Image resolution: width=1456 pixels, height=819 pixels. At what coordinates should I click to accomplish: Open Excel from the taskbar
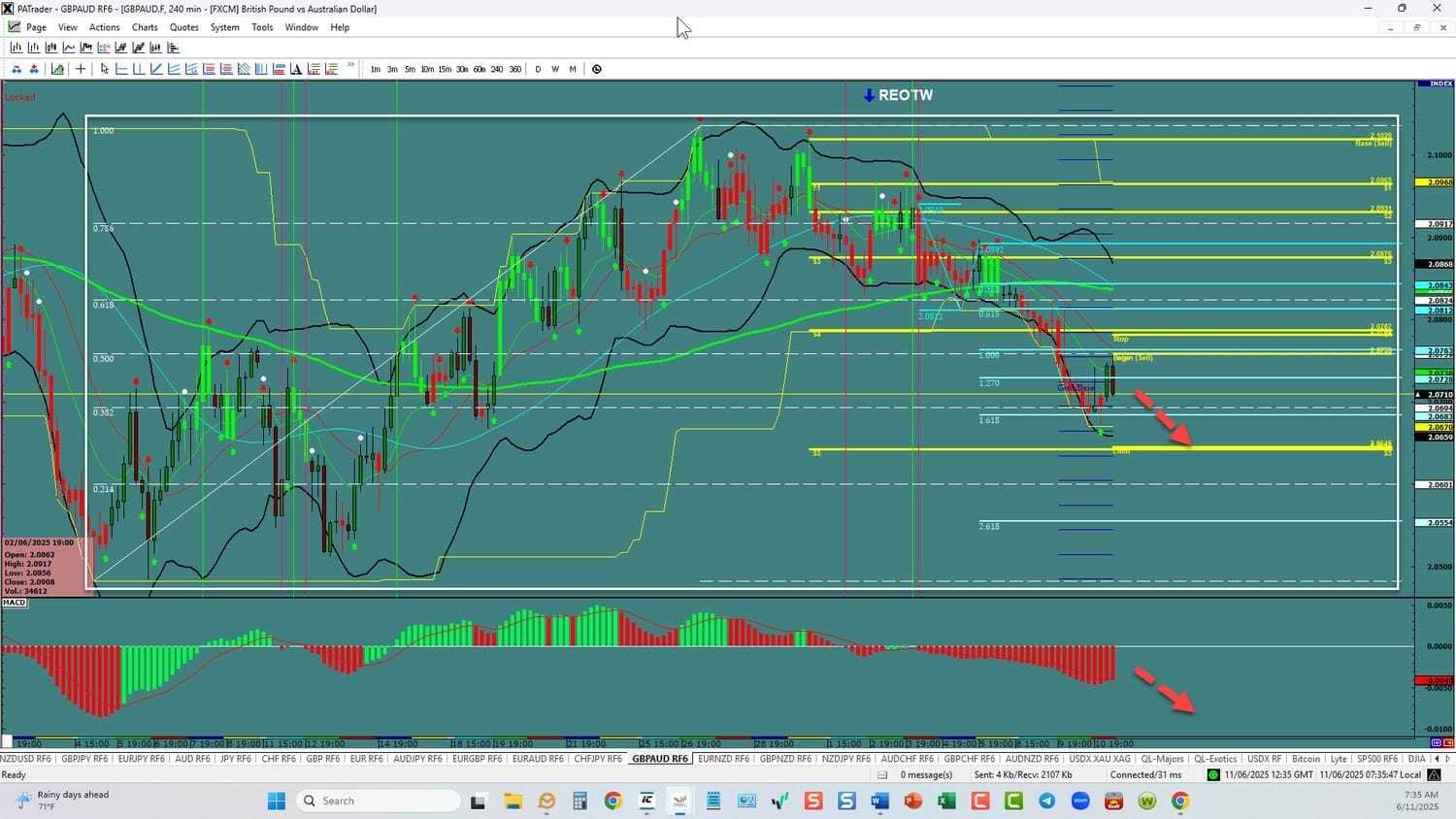[945, 801]
